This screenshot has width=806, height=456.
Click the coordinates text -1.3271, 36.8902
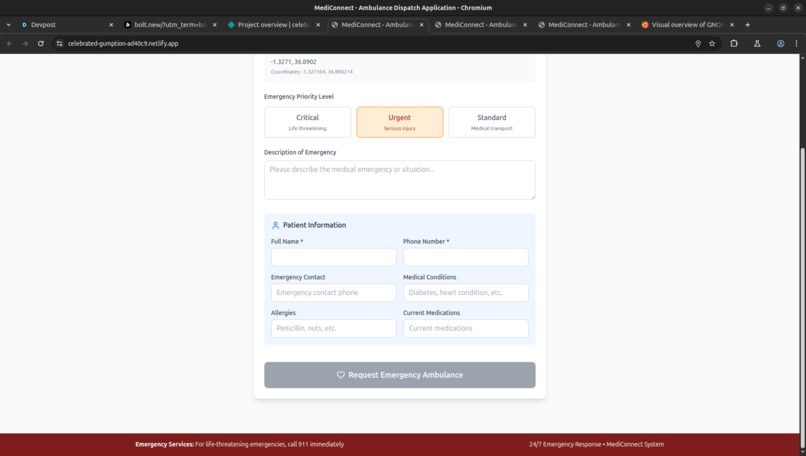294,62
